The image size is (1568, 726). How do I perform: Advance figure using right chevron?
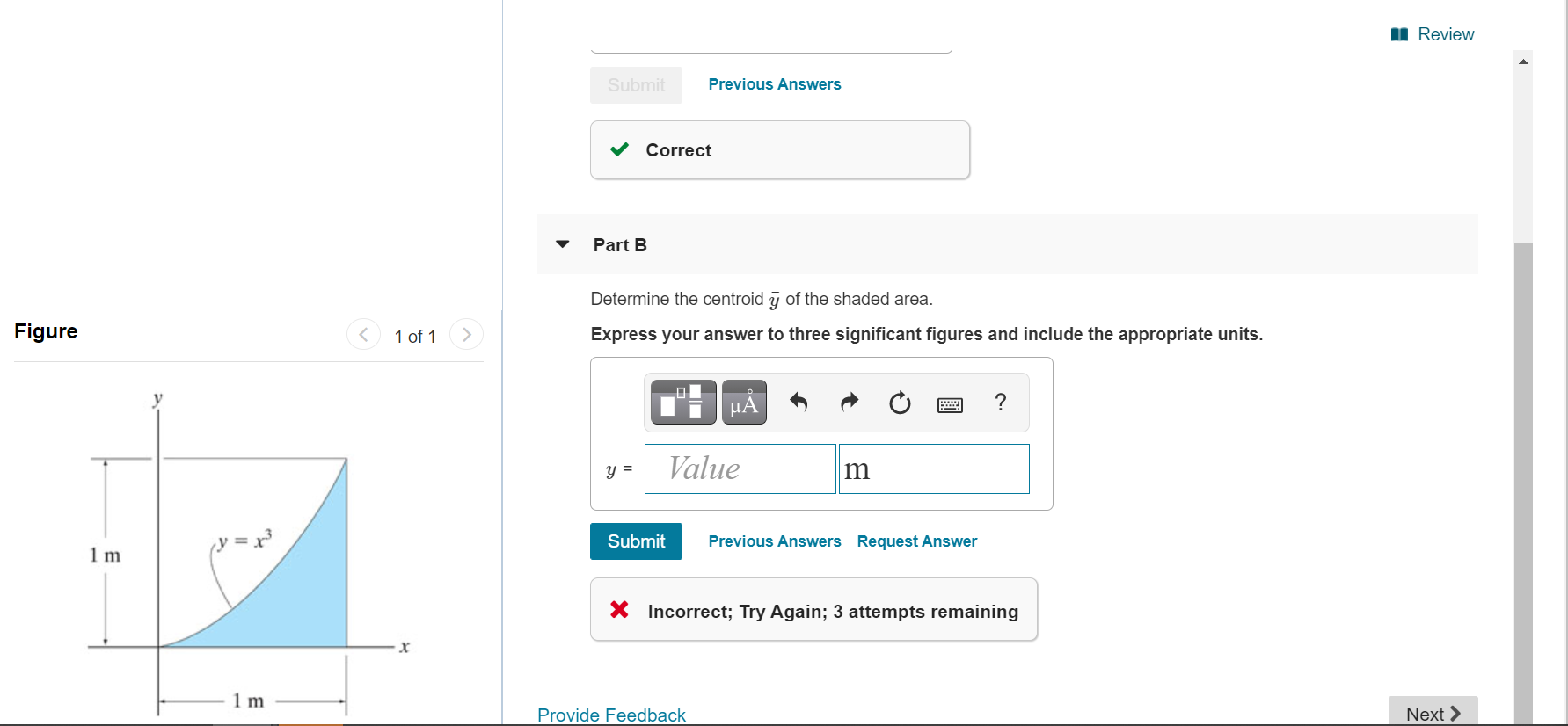[466, 334]
